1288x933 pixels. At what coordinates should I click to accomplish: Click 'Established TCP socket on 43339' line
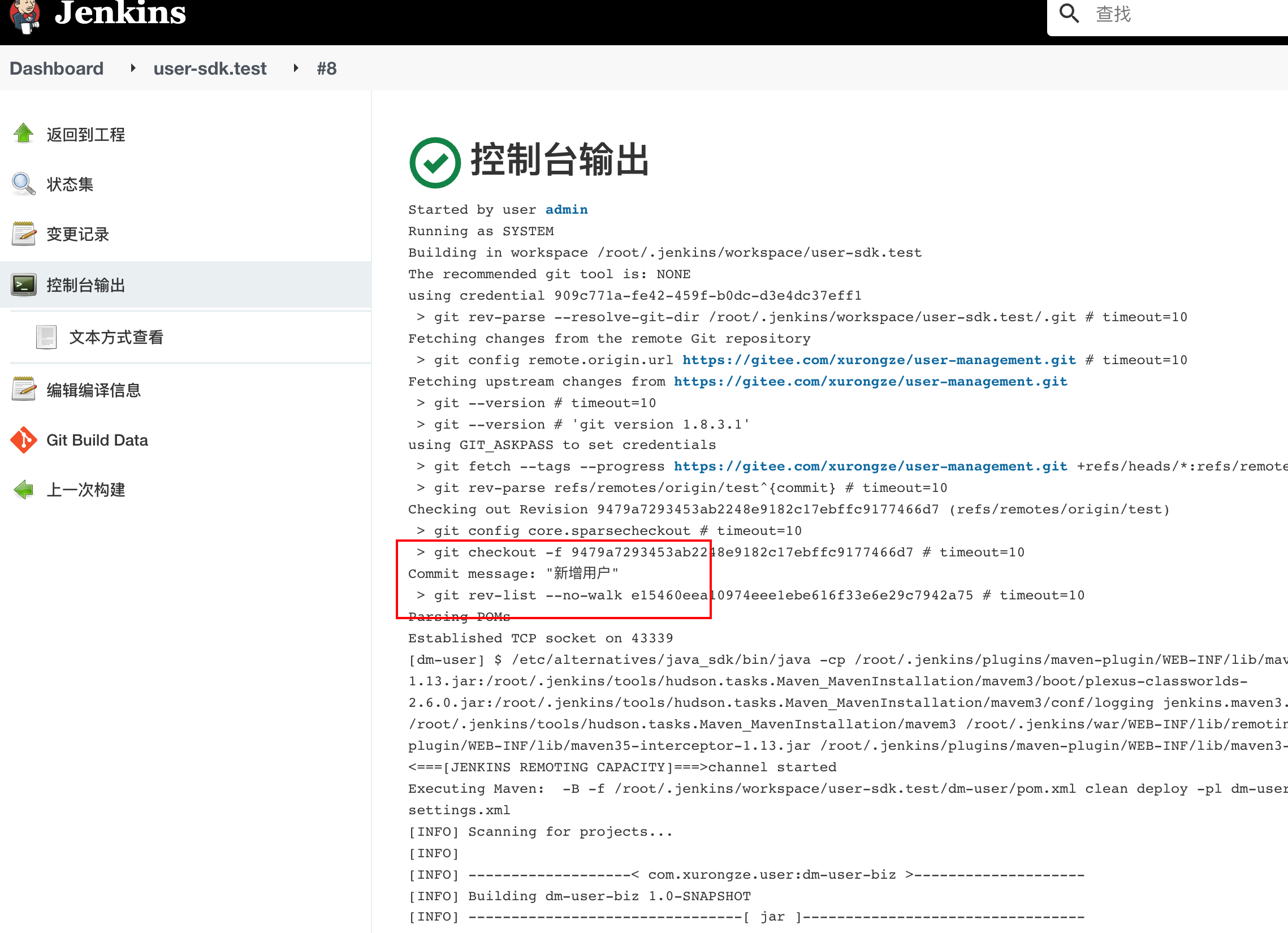[541, 638]
